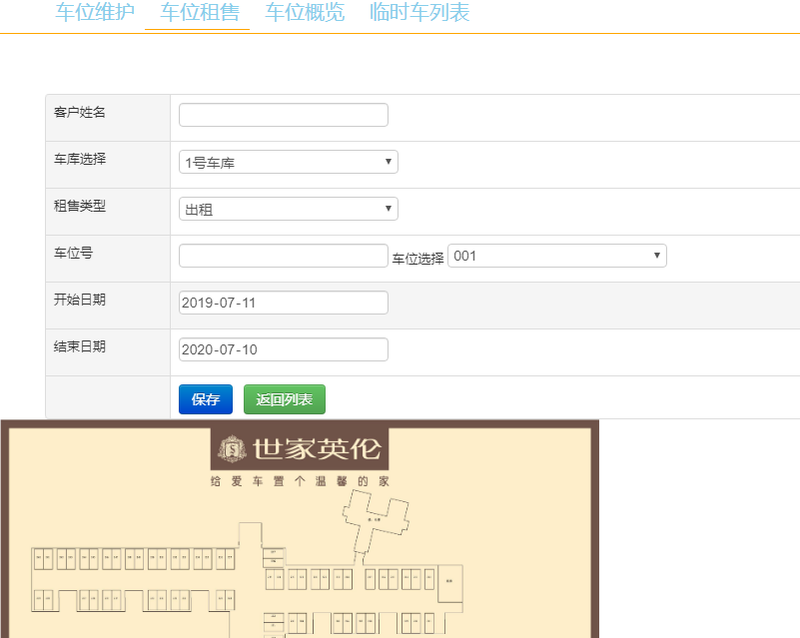The height and width of the screenshot is (638, 800).
Task: Click the slogan 给爱车置个温馨的家
Action: click(300, 481)
